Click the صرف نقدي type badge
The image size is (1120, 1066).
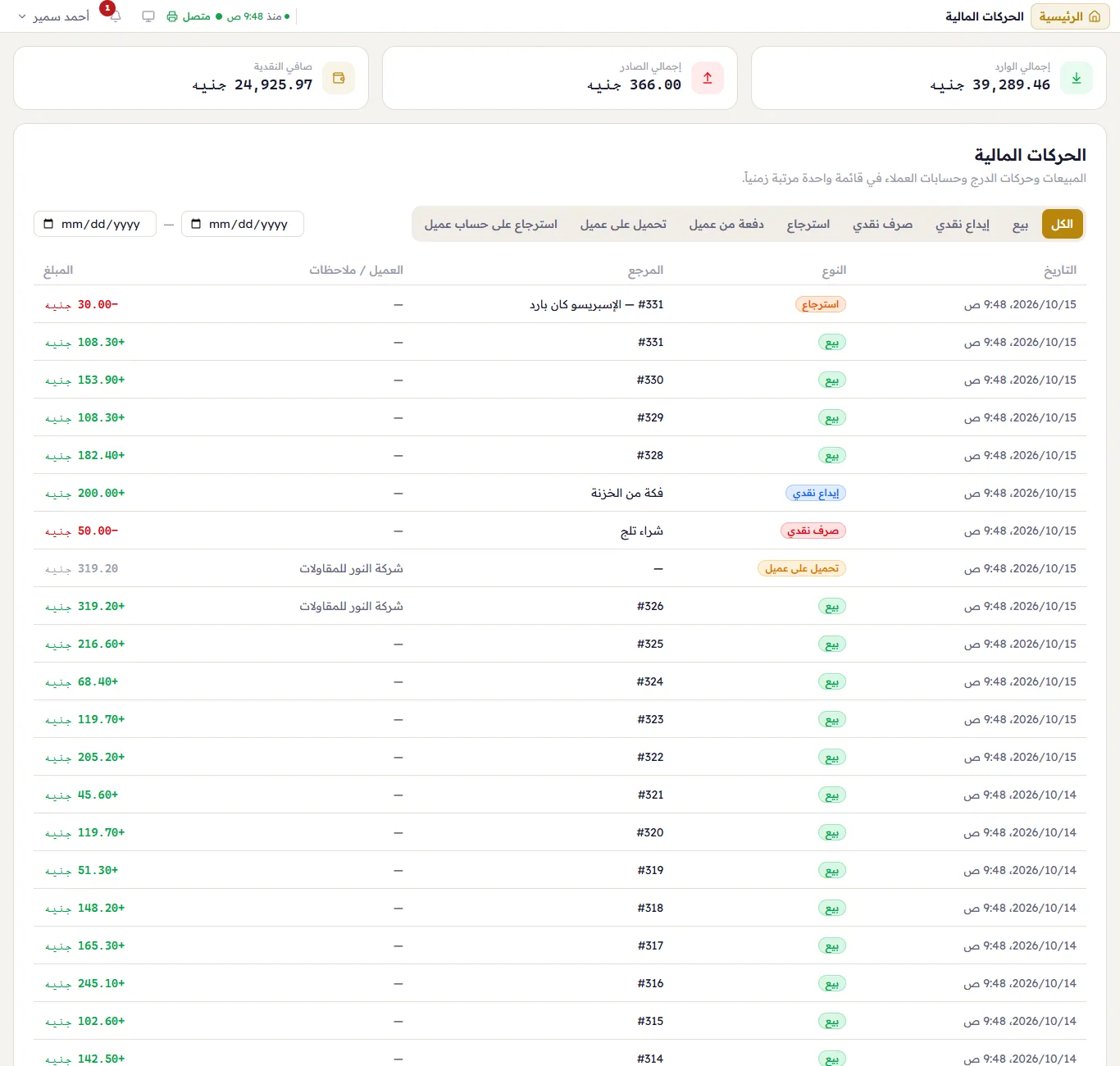coord(813,531)
